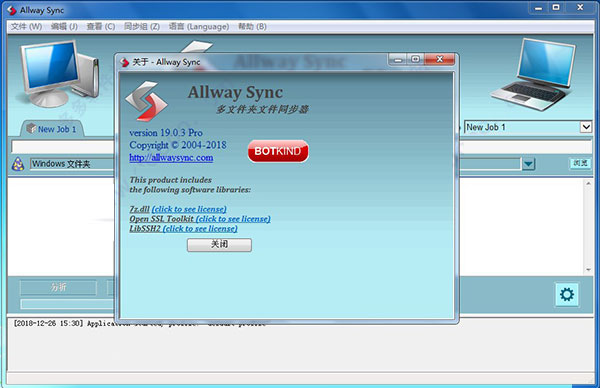600x388 pixels.
Task: Maximize the main Allway Sync window
Action: pos(556,8)
